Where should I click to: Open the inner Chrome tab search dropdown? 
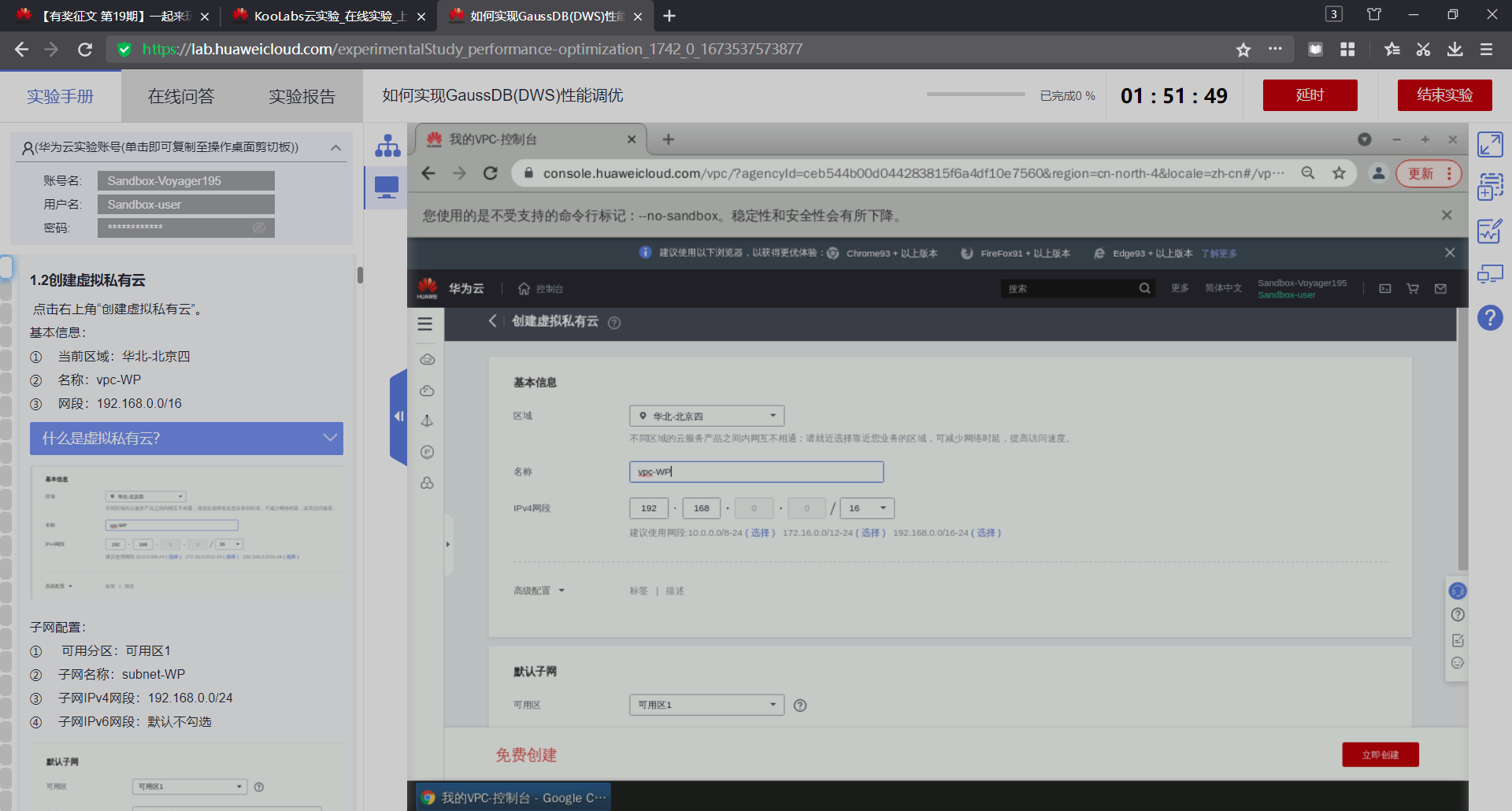pos(1365,139)
